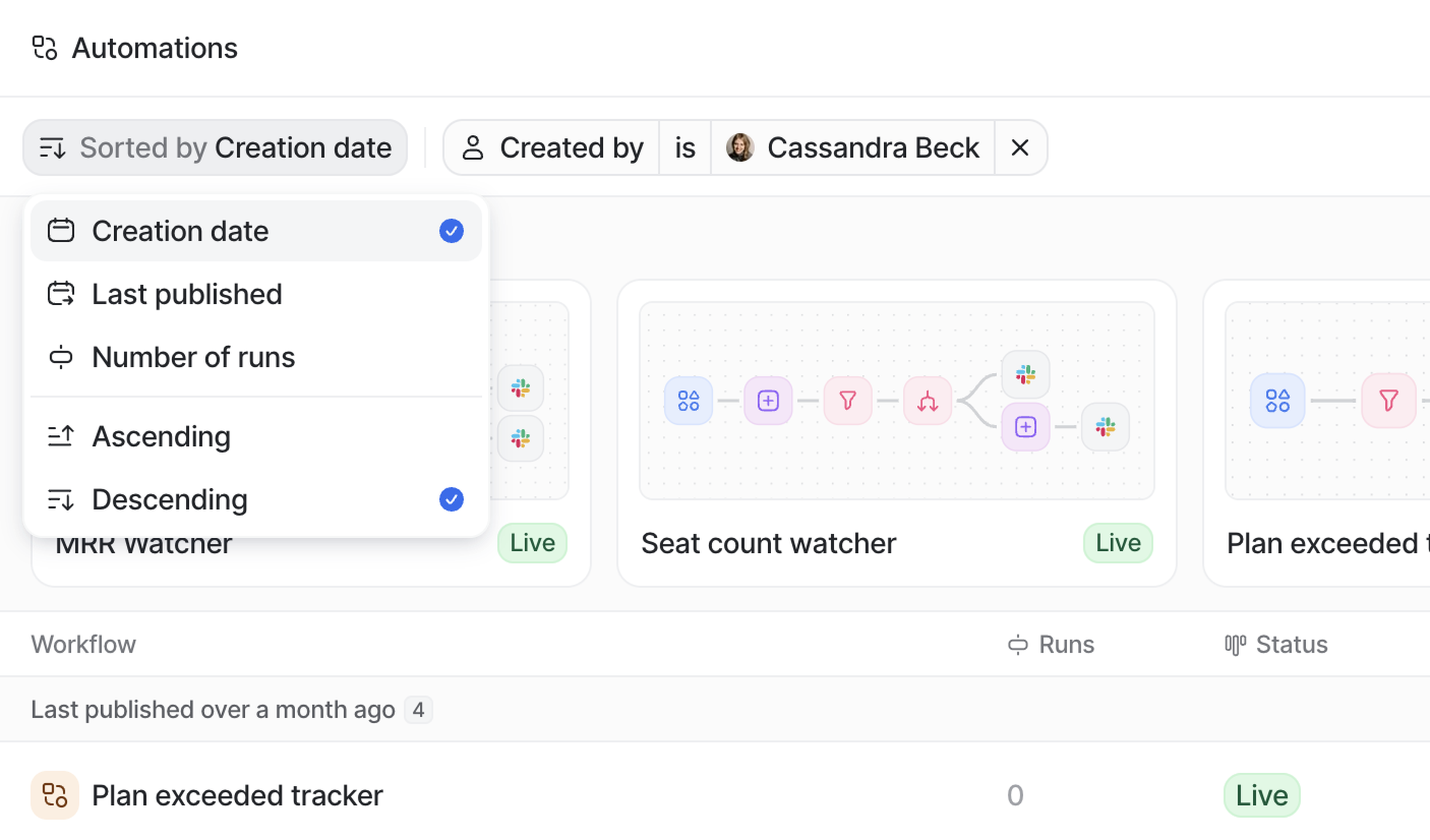Open the 'is' filter operator dropdown
The height and width of the screenshot is (840, 1430).
[684, 147]
